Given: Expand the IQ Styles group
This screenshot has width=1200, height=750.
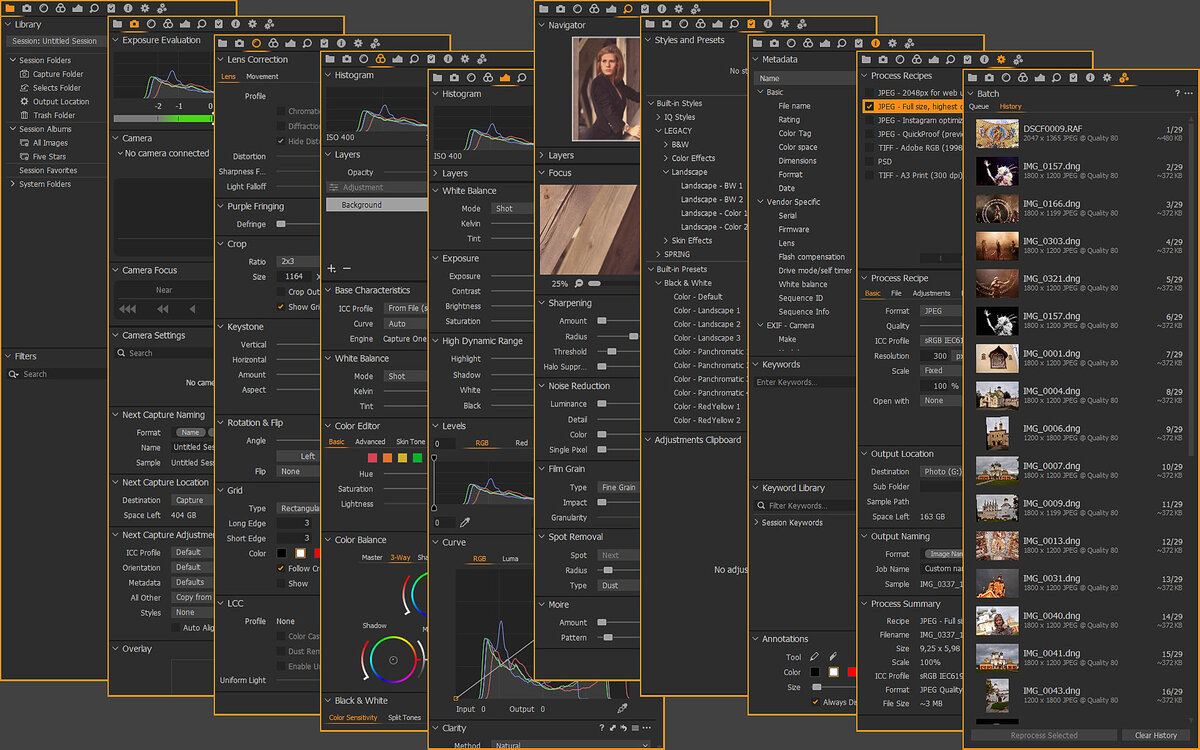Looking at the screenshot, I should coord(659,117).
